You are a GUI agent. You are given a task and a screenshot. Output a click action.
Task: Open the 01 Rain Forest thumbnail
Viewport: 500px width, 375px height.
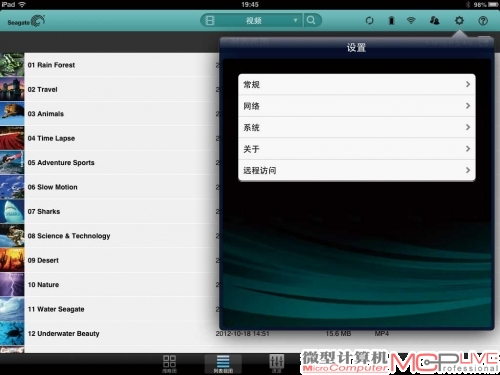tap(12, 65)
